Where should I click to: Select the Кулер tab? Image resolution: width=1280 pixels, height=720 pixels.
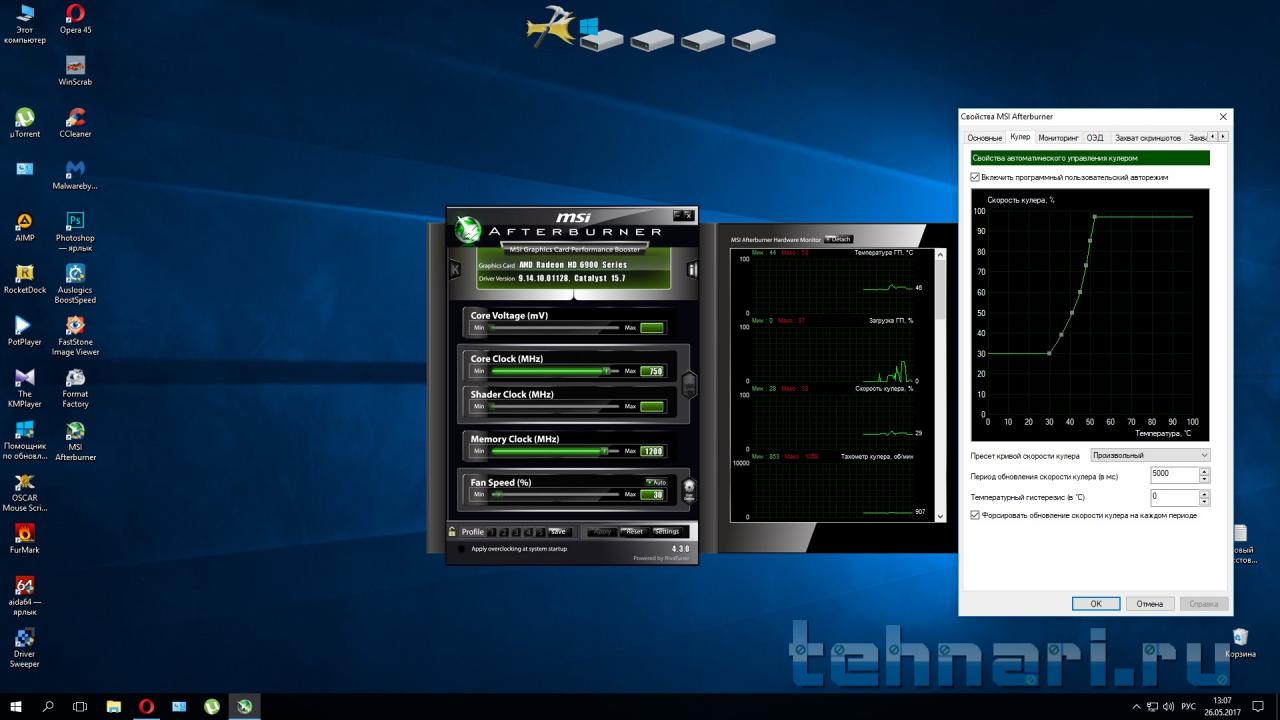pyautogui.click(x=1020, y=136)
